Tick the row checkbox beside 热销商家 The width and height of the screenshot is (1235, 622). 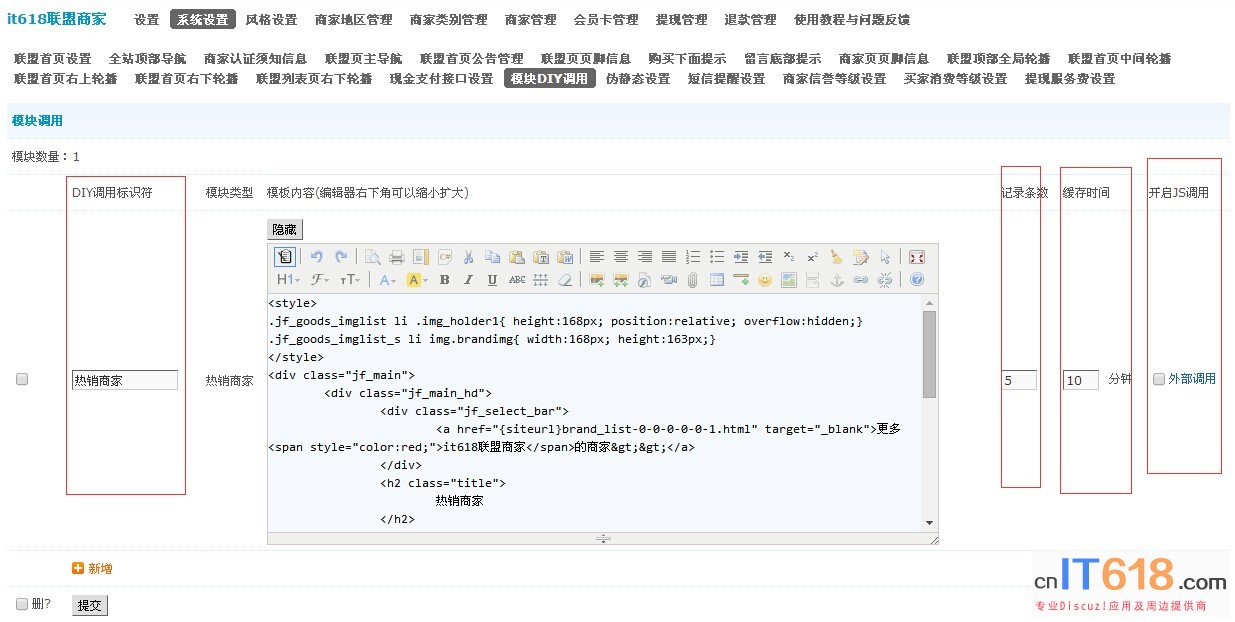pyautogui.click(x=22, y=379)
